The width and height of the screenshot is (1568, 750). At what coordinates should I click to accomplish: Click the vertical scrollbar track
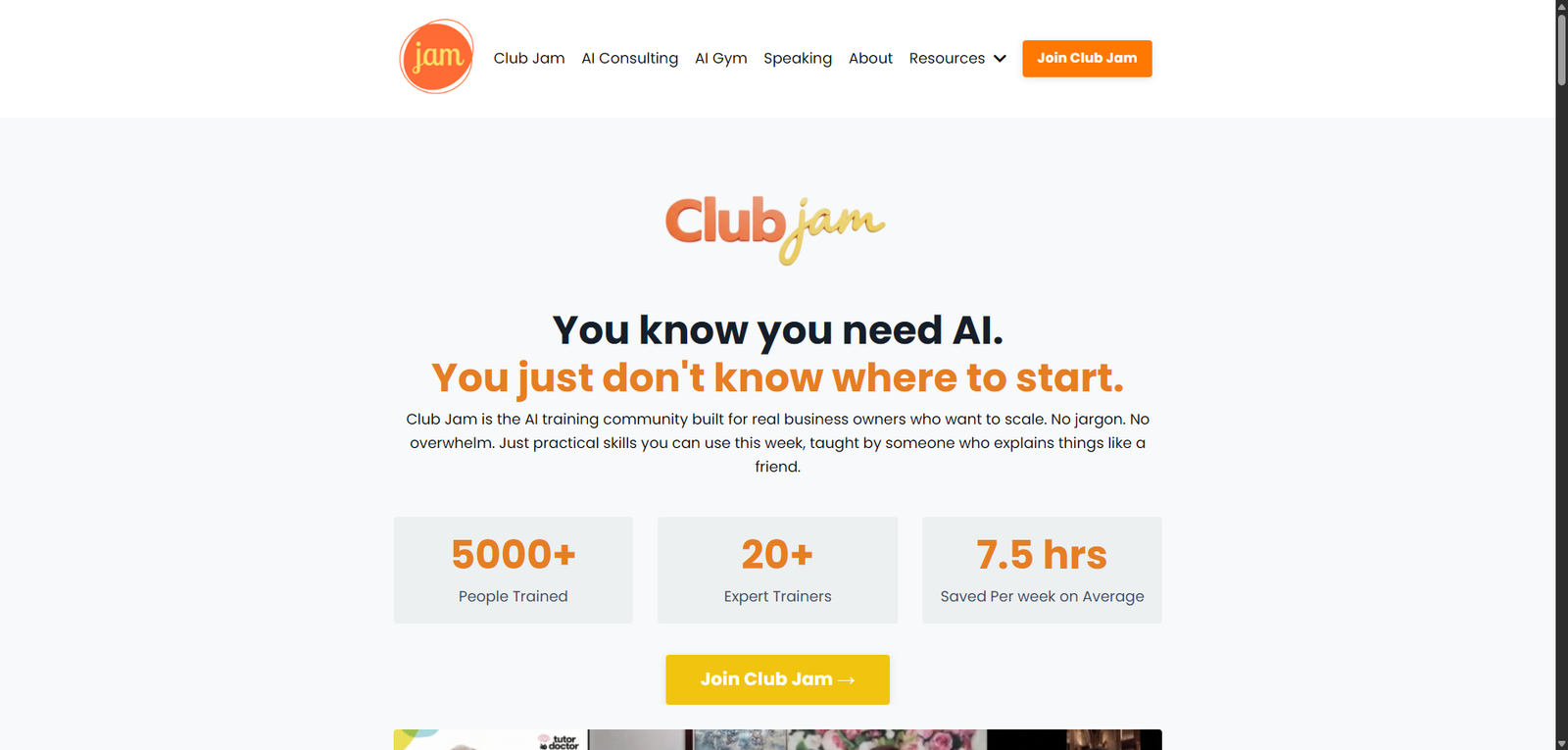tap(1561, 412)
